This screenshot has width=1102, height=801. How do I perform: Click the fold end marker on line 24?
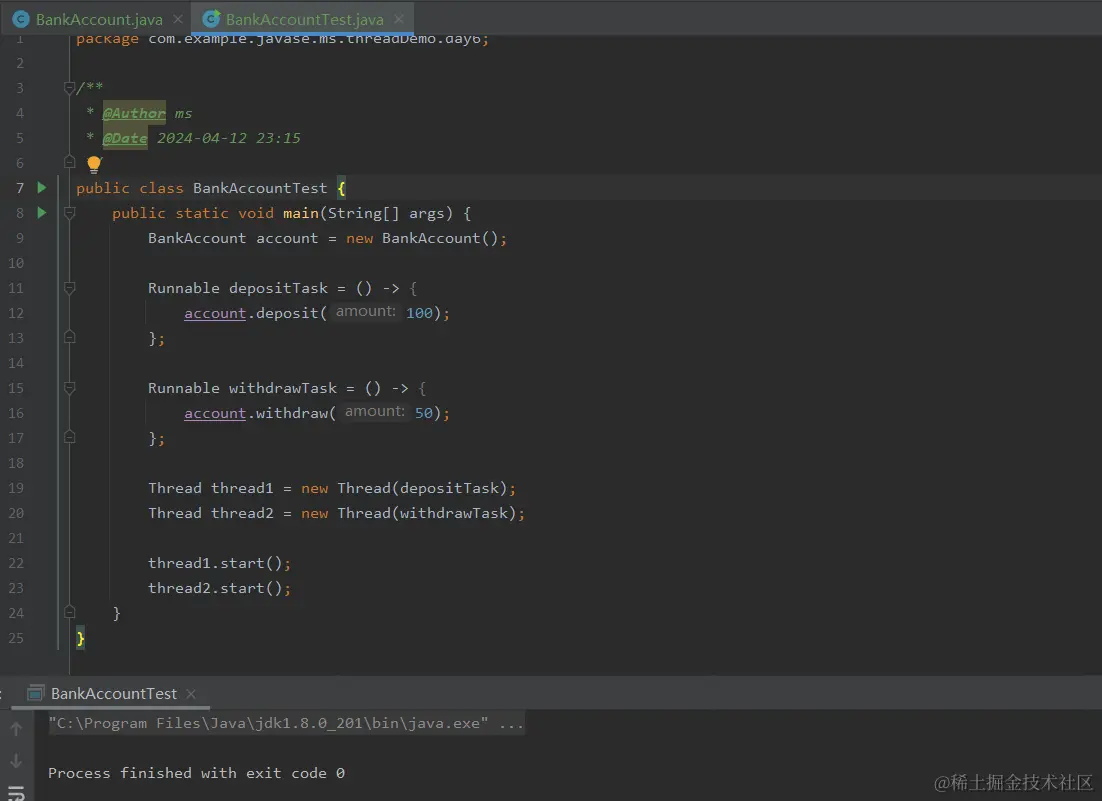click(69, 612)
